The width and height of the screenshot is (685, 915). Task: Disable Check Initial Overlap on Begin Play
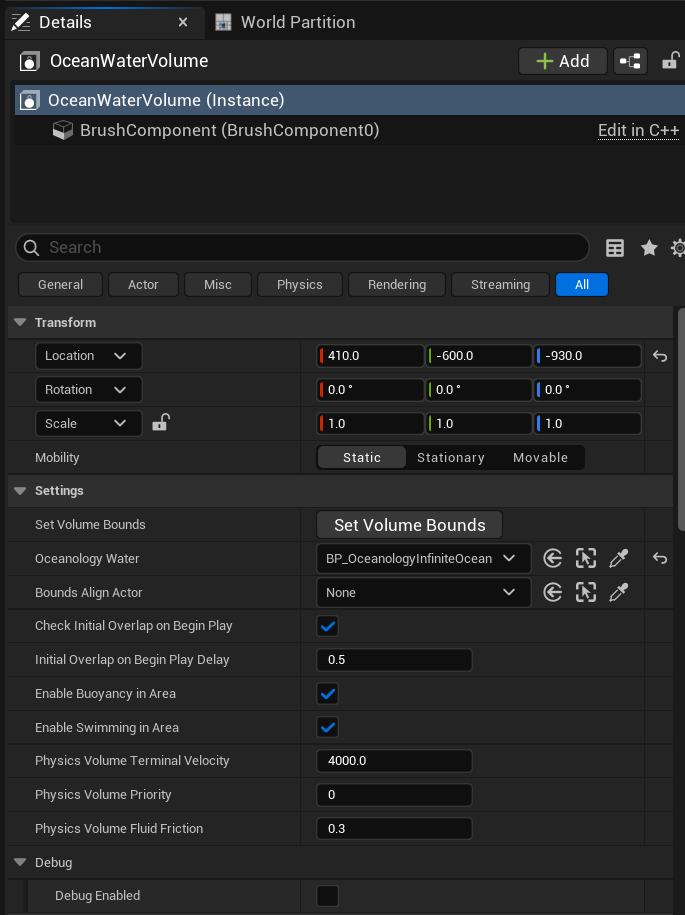pyautogui.click(x=327, y=626)
